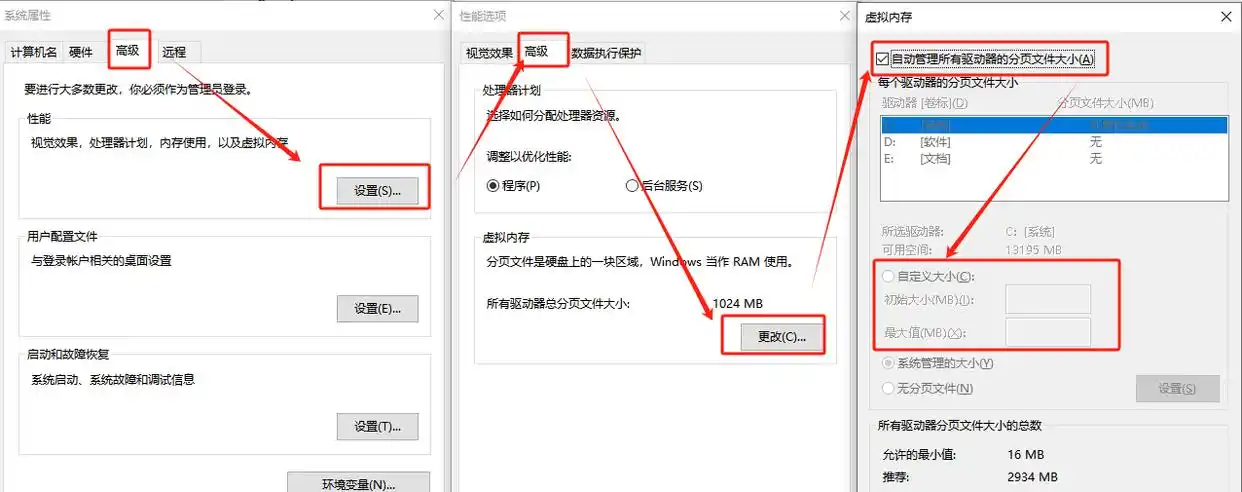Click the 分页文件大小(MB) column header
The width and height of the screenshot is (1242, 492).
pos(1106,103)
